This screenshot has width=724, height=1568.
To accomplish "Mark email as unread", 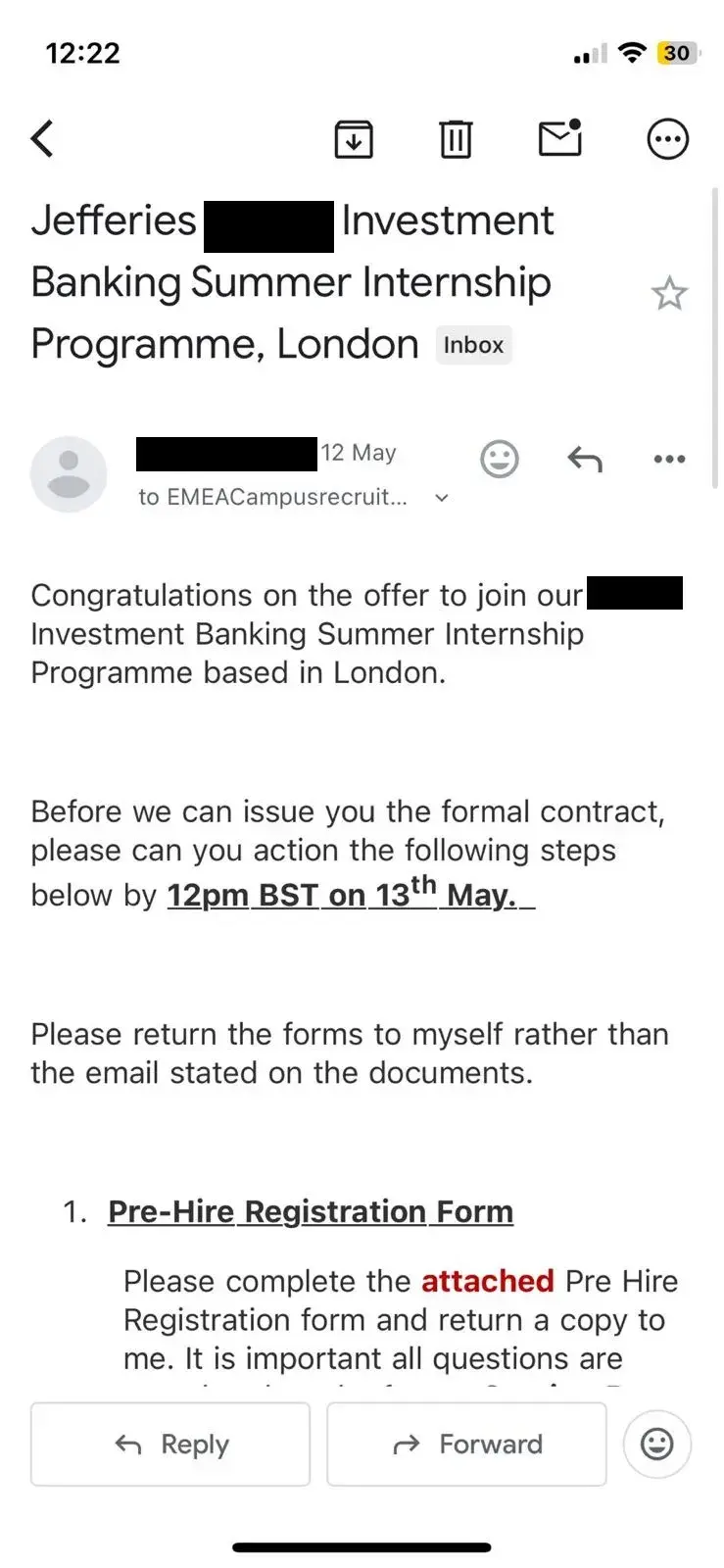I will (560, 138).
